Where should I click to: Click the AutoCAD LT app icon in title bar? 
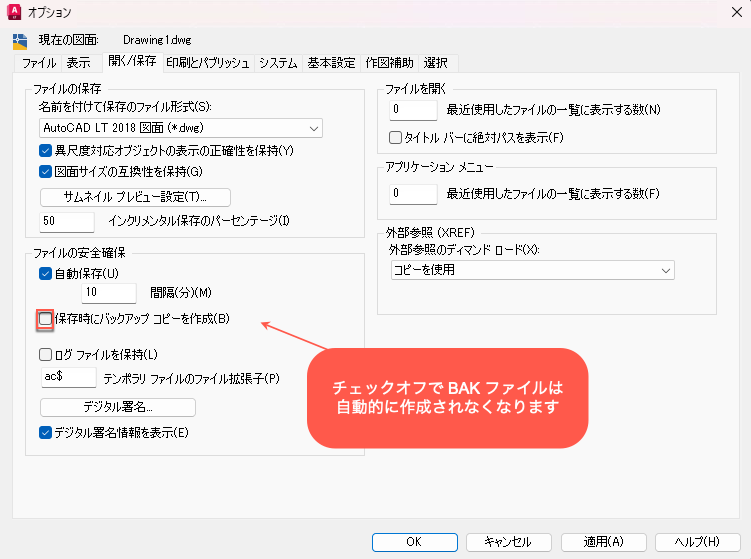coord(14,12)
